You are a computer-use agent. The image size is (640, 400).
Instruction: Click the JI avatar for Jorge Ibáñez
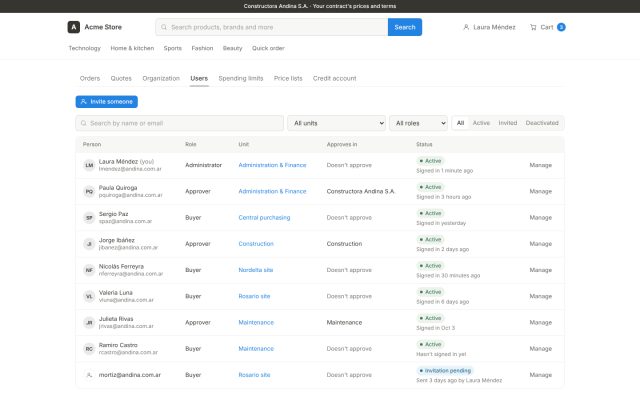click(x=89, y=244)
